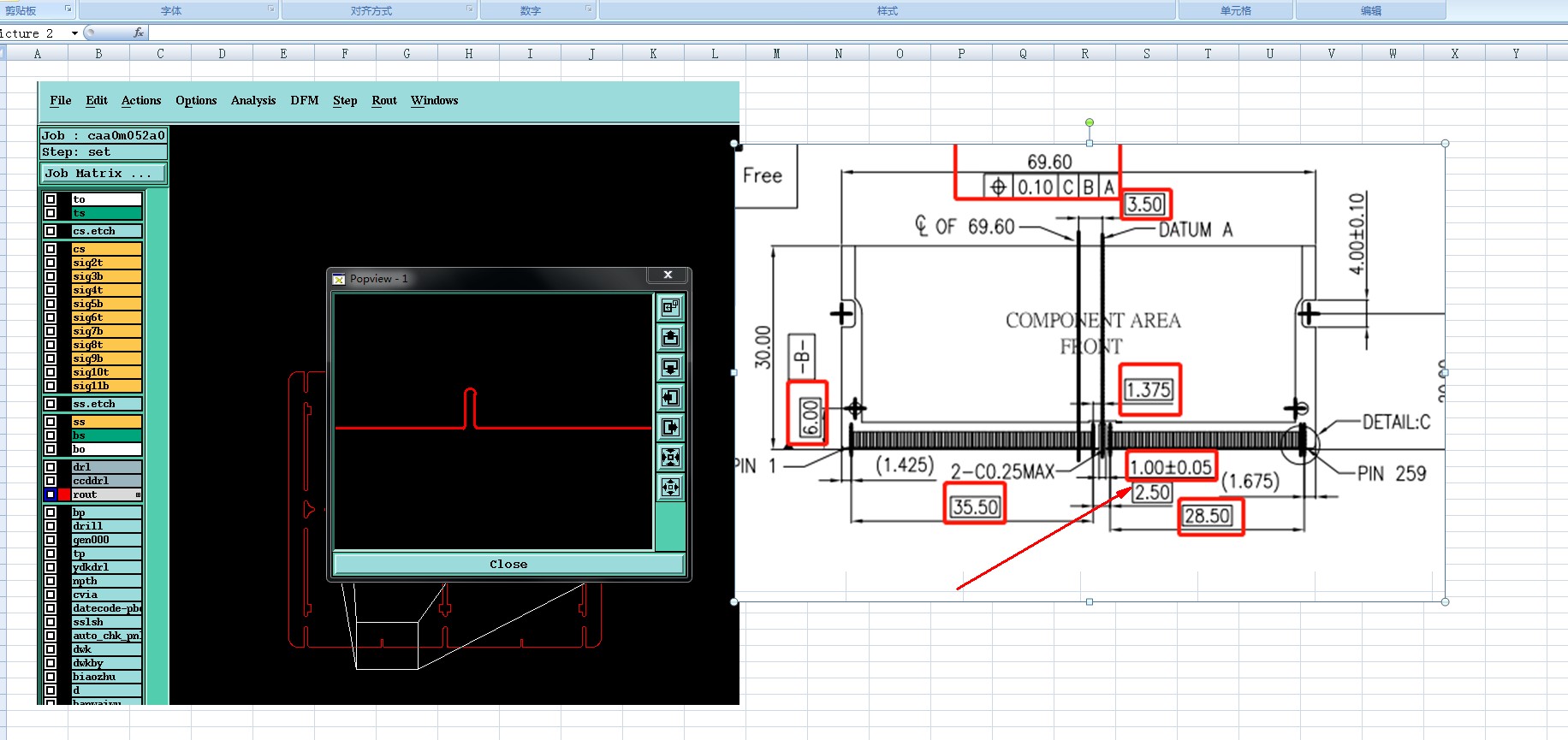Click the Job Matrix button

pyautogui.click(x=103, y=174)
